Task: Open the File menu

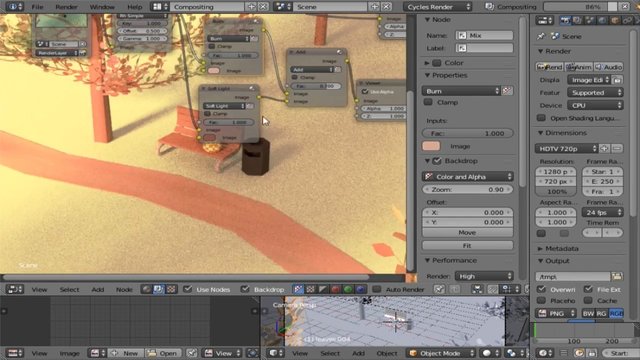Action: coord(37,7)
